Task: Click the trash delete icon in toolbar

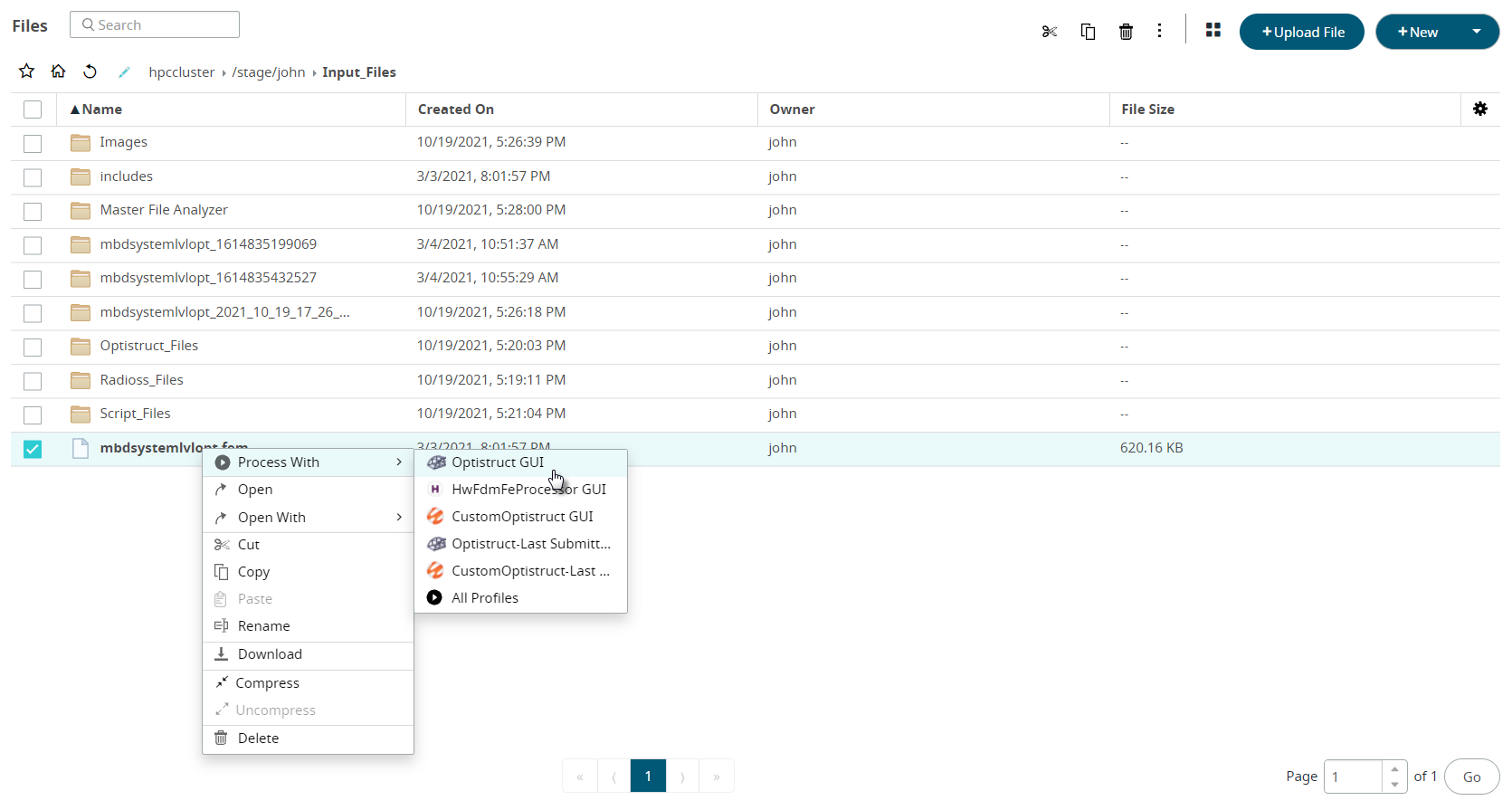Action: pyautogui.click(x=1126, y=32)
